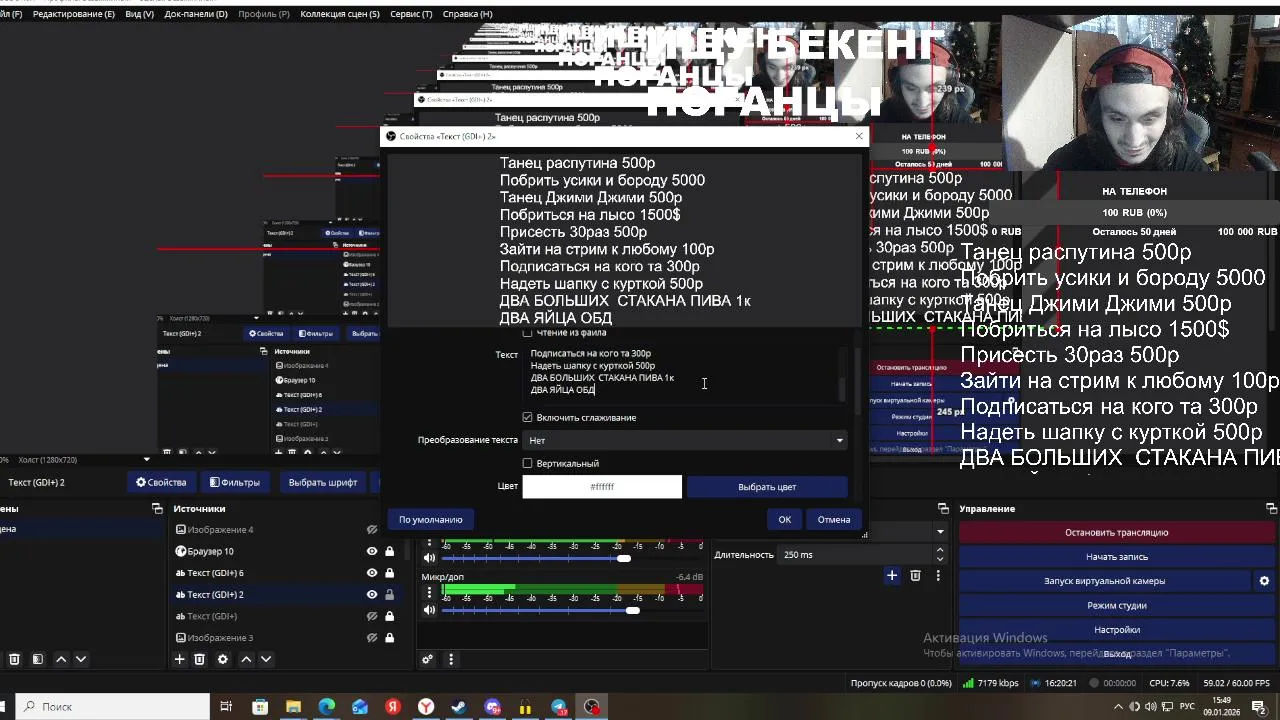Hide the Текст (GDI+) 6 source
The height and width of the screenshot is (720, 1280).
tap(372, 573)
